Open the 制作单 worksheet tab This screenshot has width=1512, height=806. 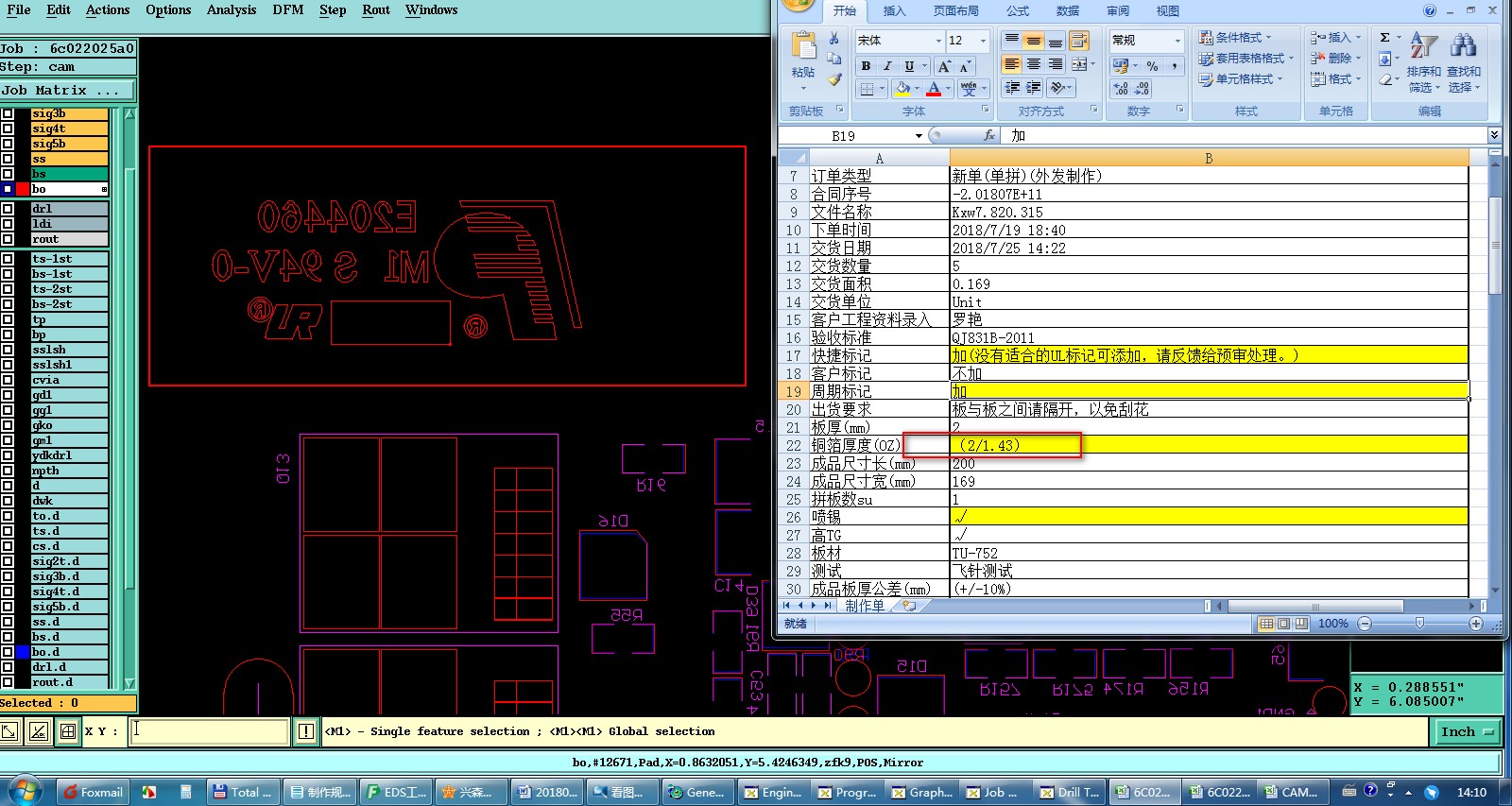coord(865,606)
